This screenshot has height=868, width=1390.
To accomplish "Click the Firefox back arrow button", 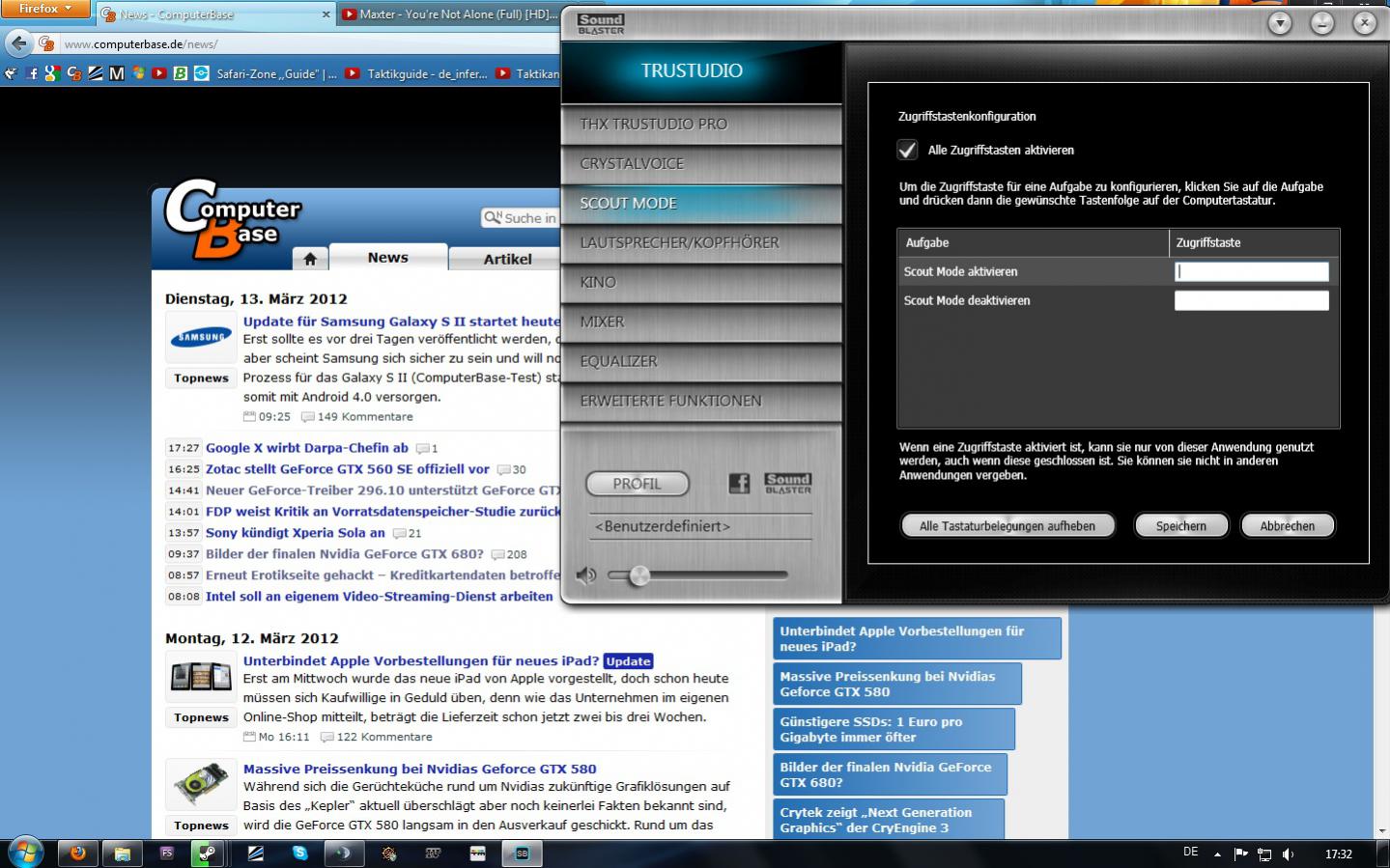I will pyautogui.click(x=18, y=43).
